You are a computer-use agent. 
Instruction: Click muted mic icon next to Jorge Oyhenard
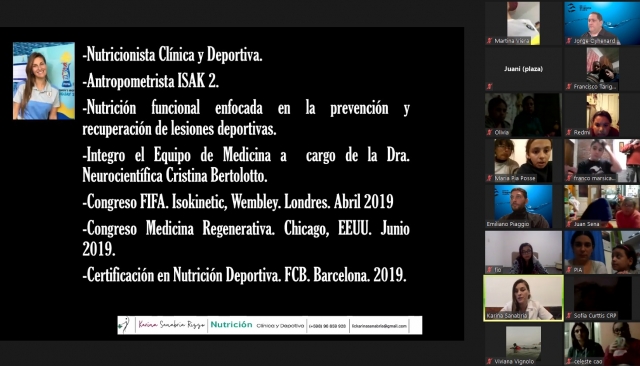569,41
